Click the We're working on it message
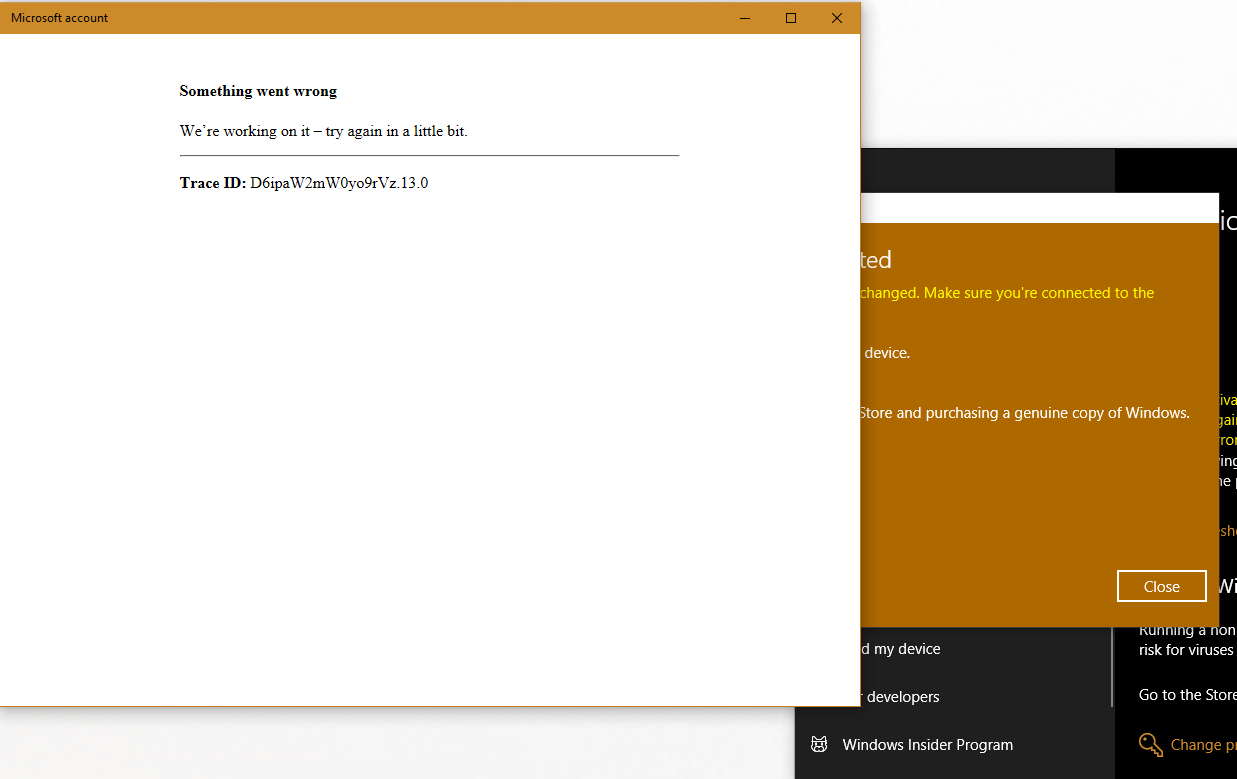Screen dimensions: 1237x779 coord(323,131)
